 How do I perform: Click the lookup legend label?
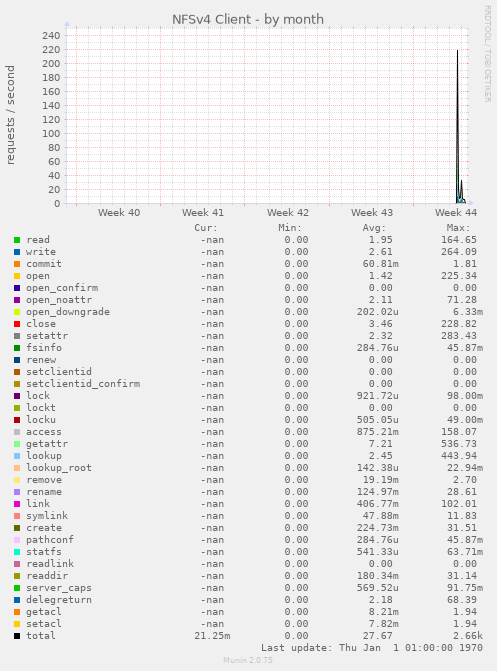44,456
